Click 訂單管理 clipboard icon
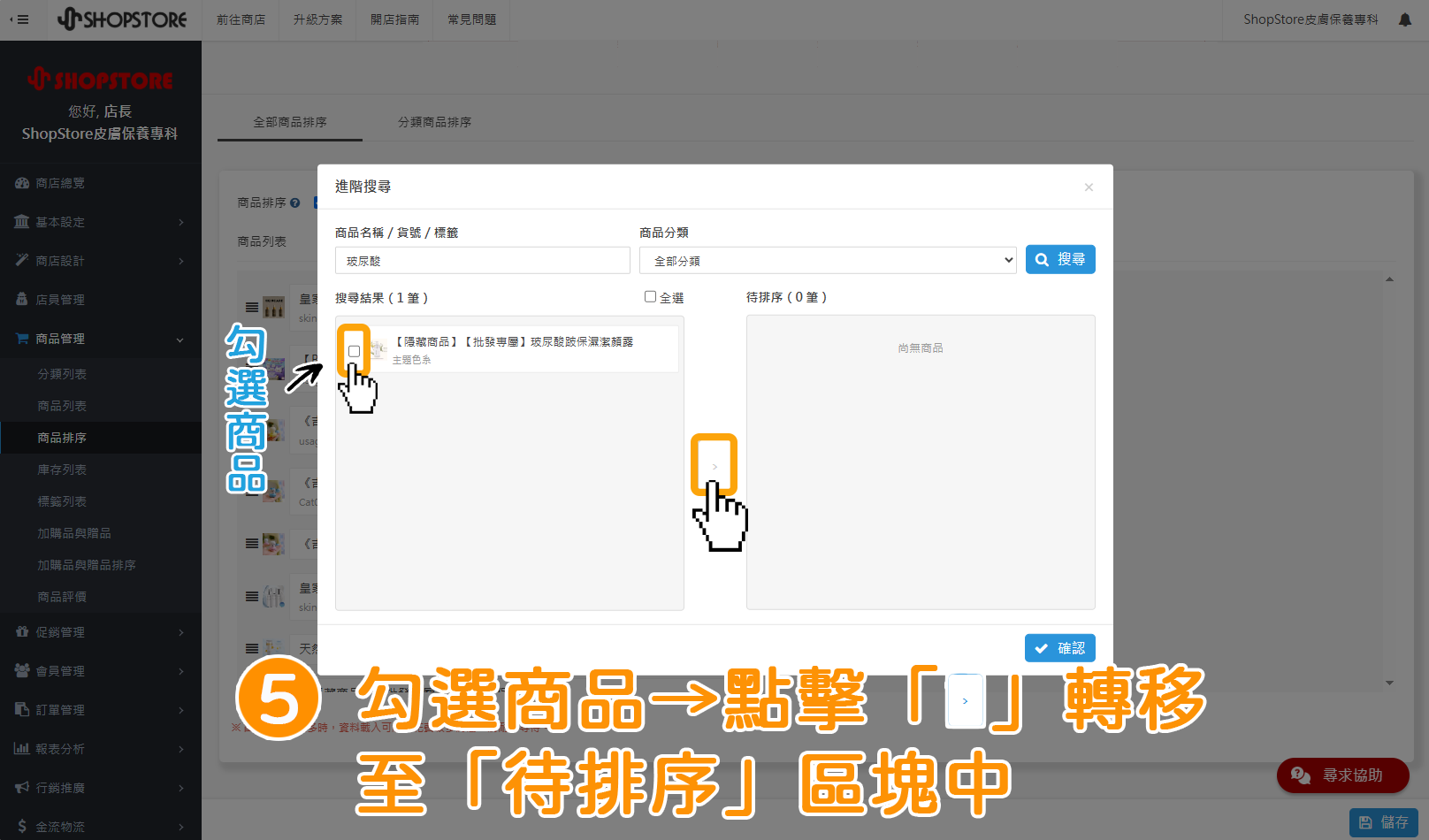Viewport: 1429px width, 840px height. coord(22,710)
